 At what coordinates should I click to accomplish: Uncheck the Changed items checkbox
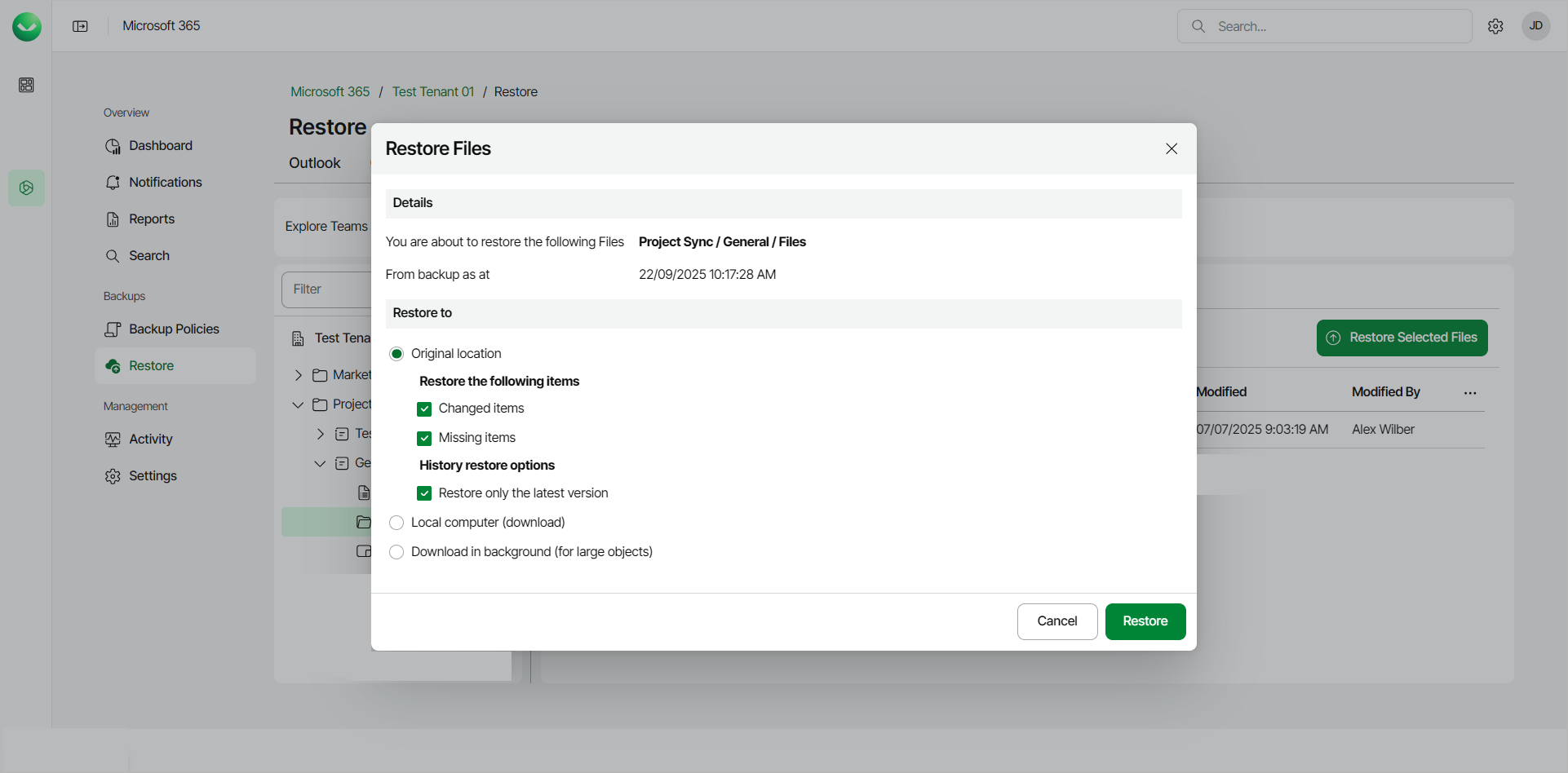(x=424, y=409)
